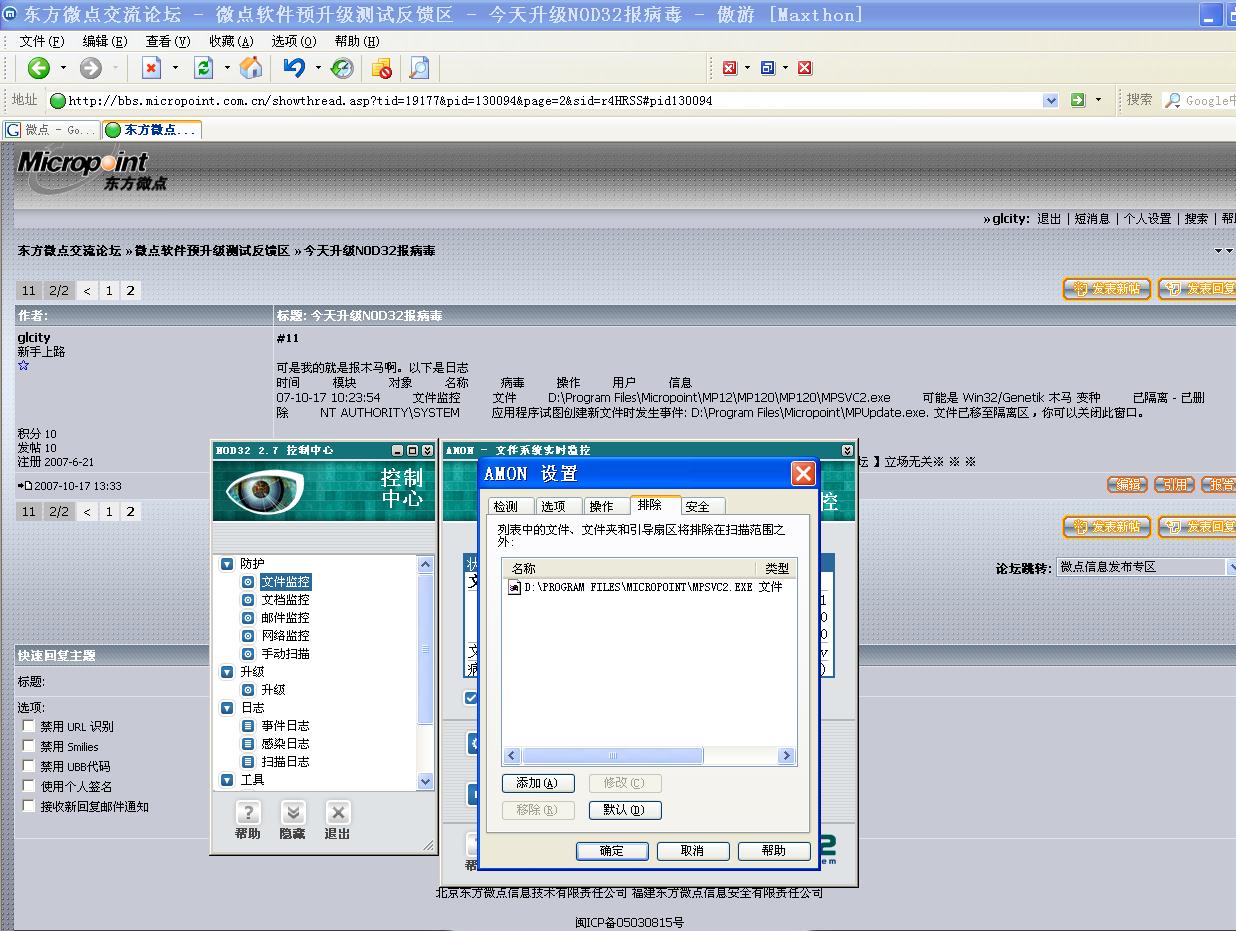Enable the 禁用 URL 识别 checkbox
Screen dimensions: 1236x931
29,726
